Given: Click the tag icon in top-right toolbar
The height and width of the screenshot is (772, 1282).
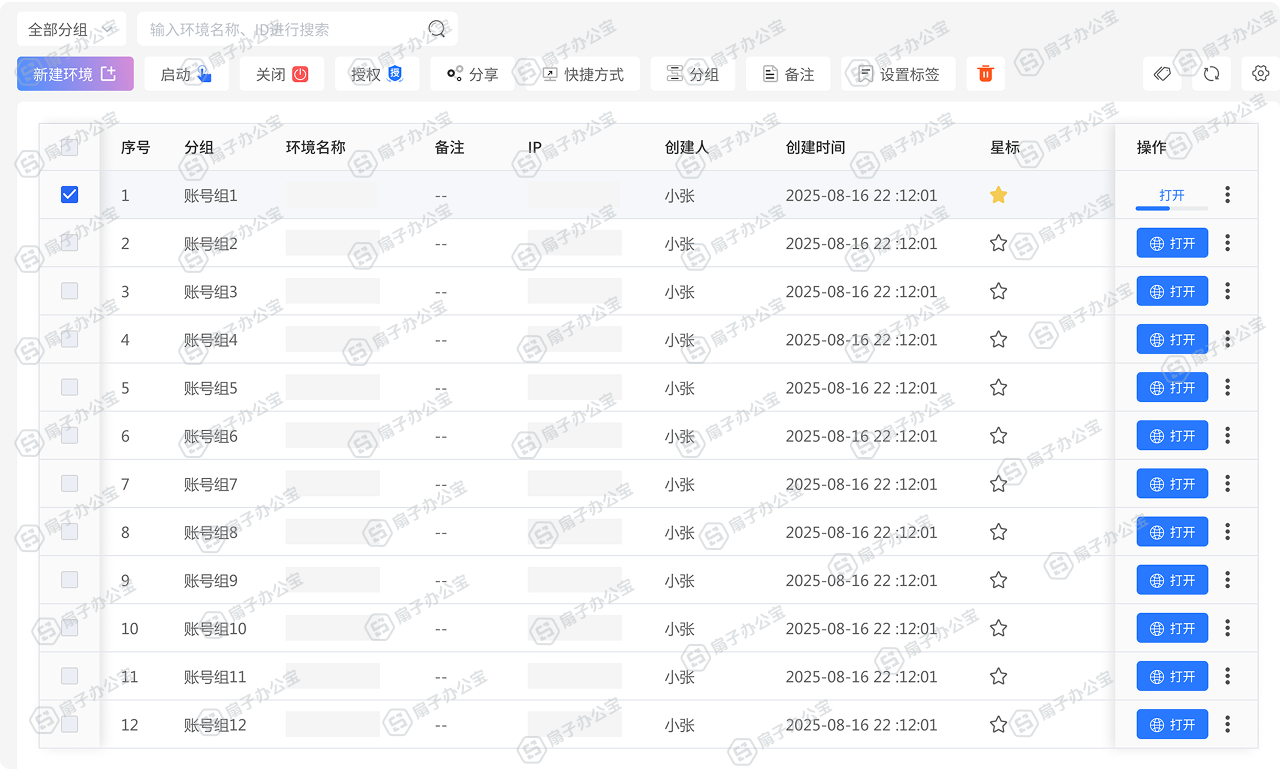Looking at the screenshot, I should pos(1162,74).
